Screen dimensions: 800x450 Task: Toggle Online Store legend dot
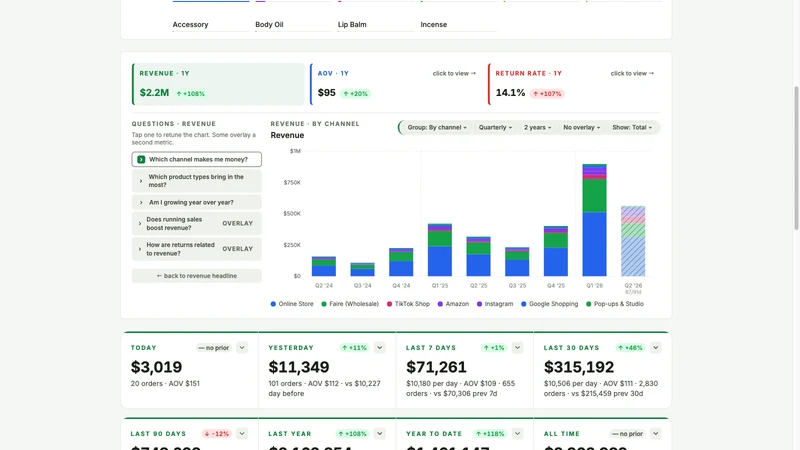coord(273,304)
